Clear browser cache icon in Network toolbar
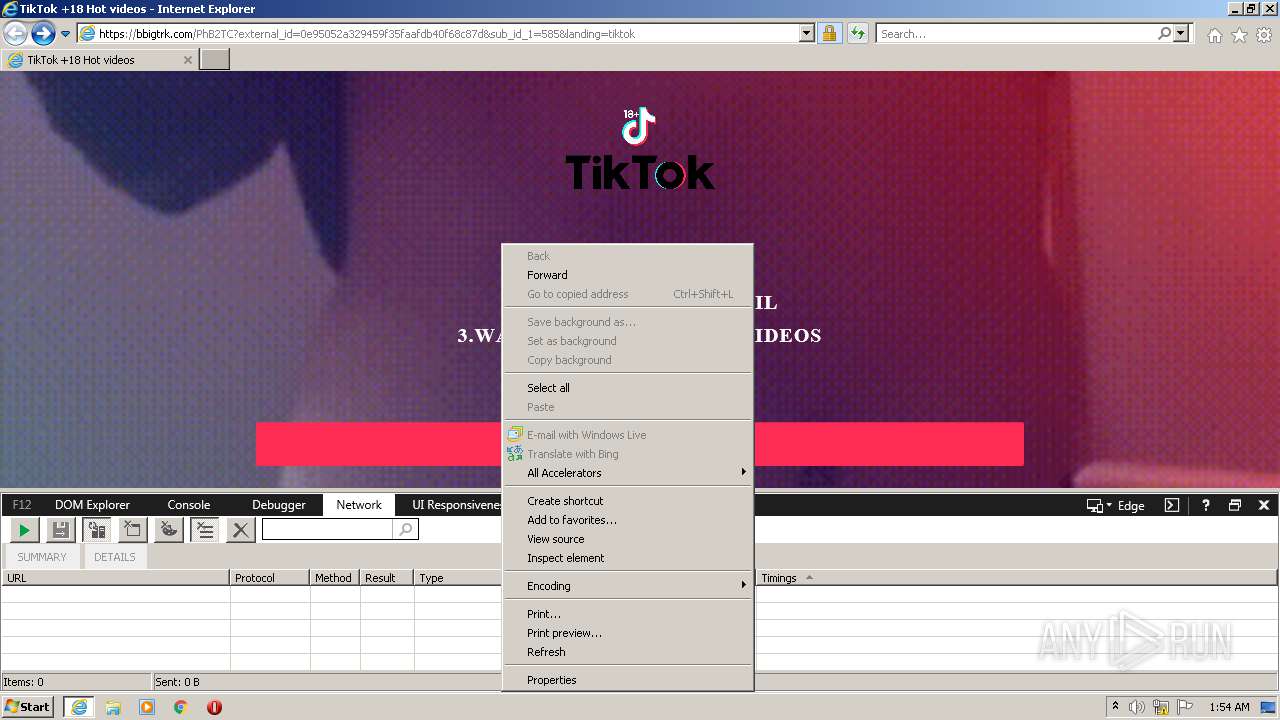1280x720 pixels. 132,530
